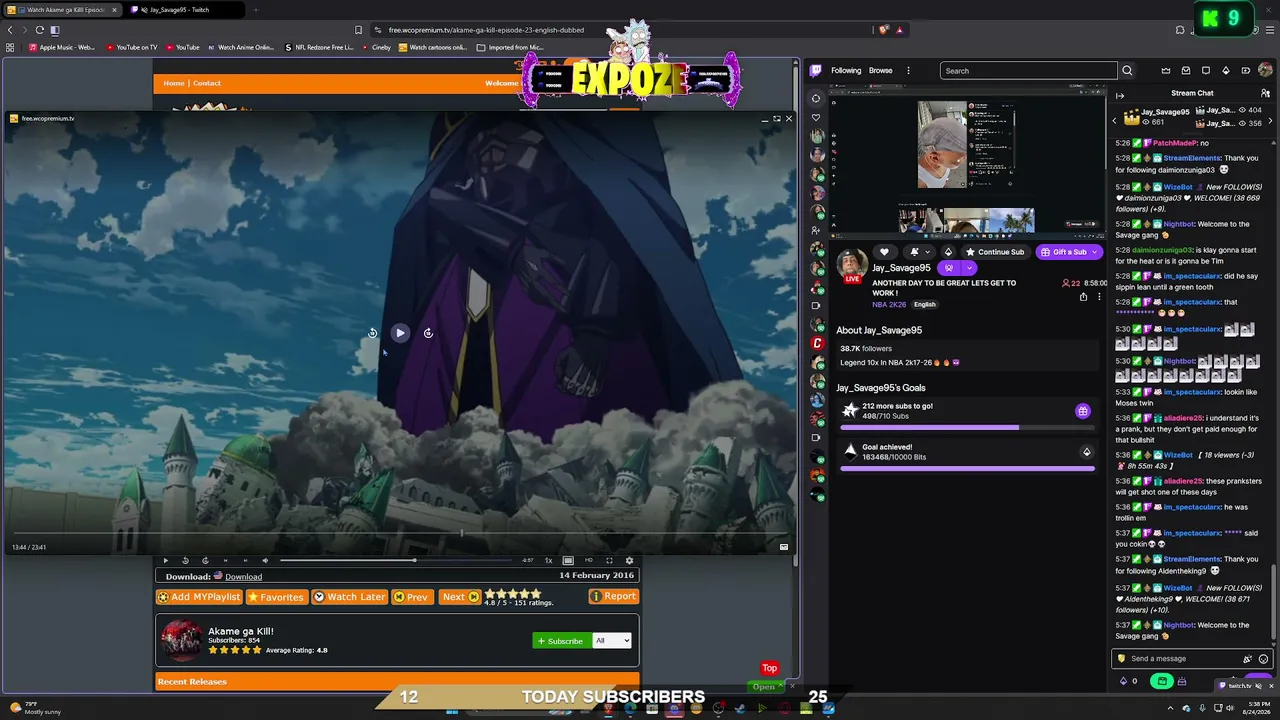The height and width of the screenshot is (720, 1280).
Task: Open the YouTube on TV bookmark
Action: (x=131, y=47)
